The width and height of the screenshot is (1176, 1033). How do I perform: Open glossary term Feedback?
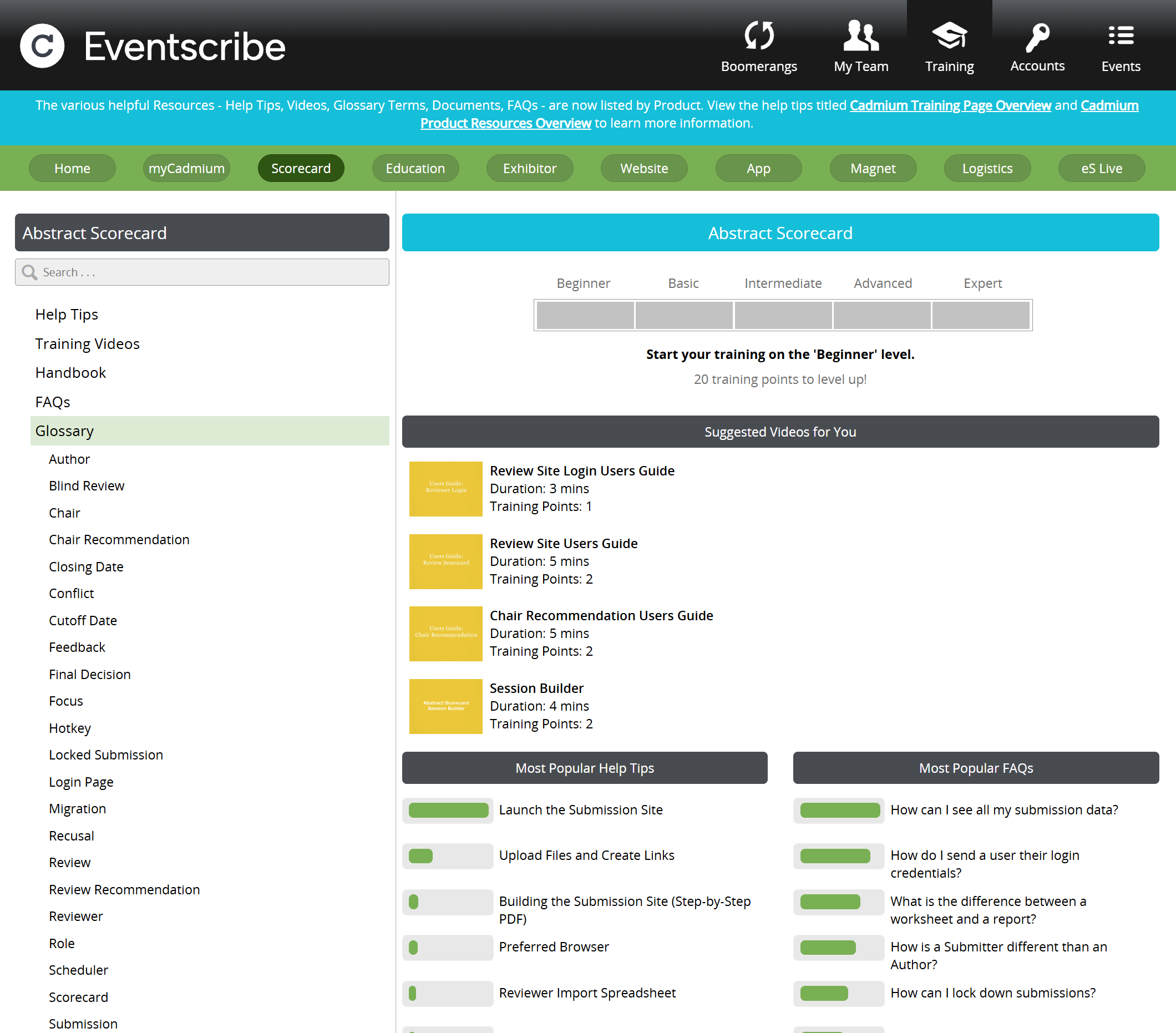click(77, 647)
